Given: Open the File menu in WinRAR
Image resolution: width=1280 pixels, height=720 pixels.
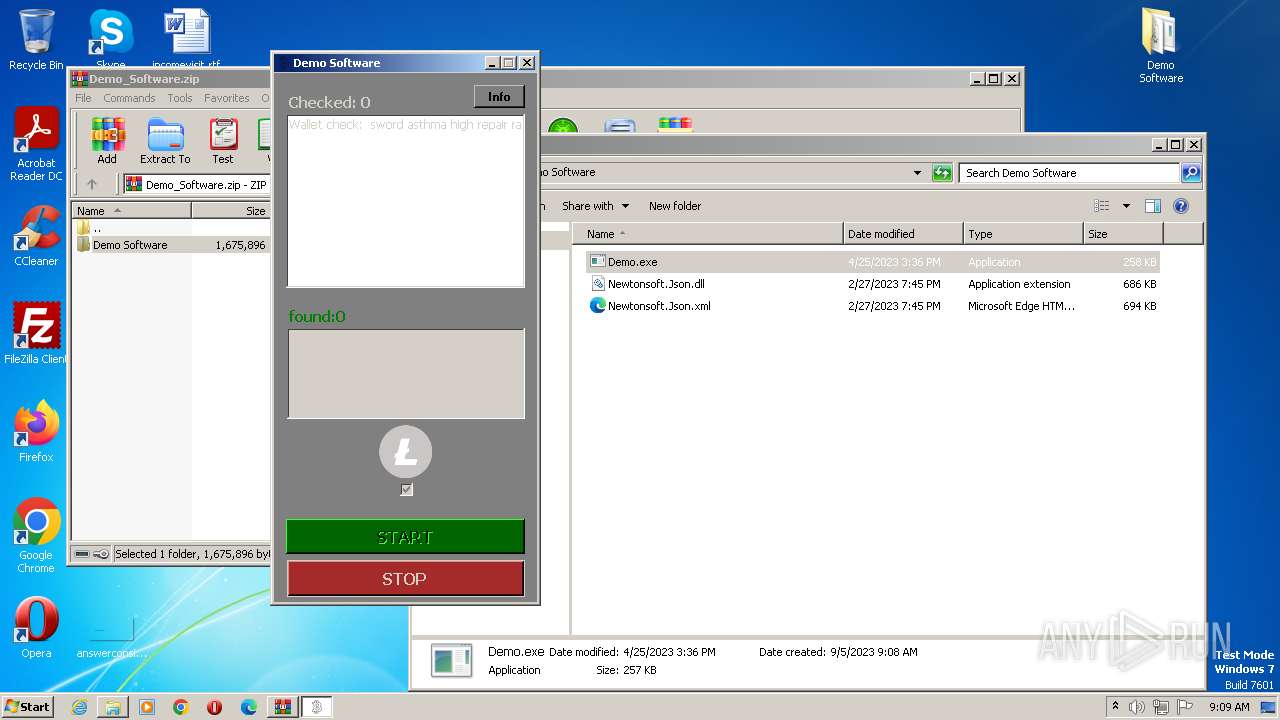Looking at the screenshot, I should pos(83,98).
